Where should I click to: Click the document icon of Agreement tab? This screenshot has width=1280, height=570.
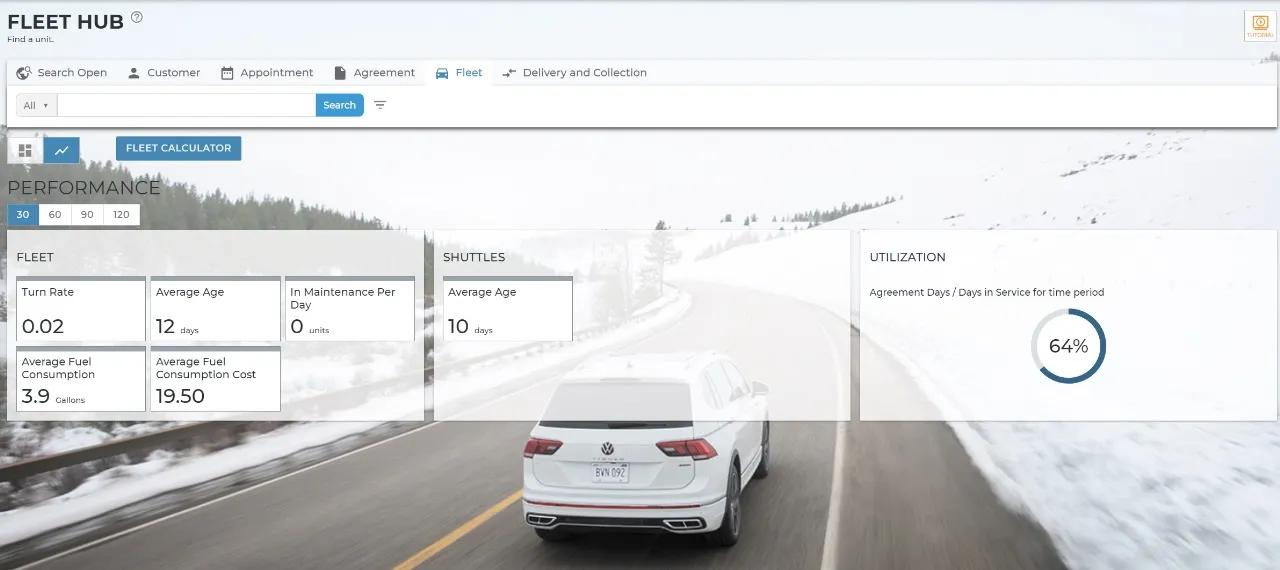click(x=340, y=73)
